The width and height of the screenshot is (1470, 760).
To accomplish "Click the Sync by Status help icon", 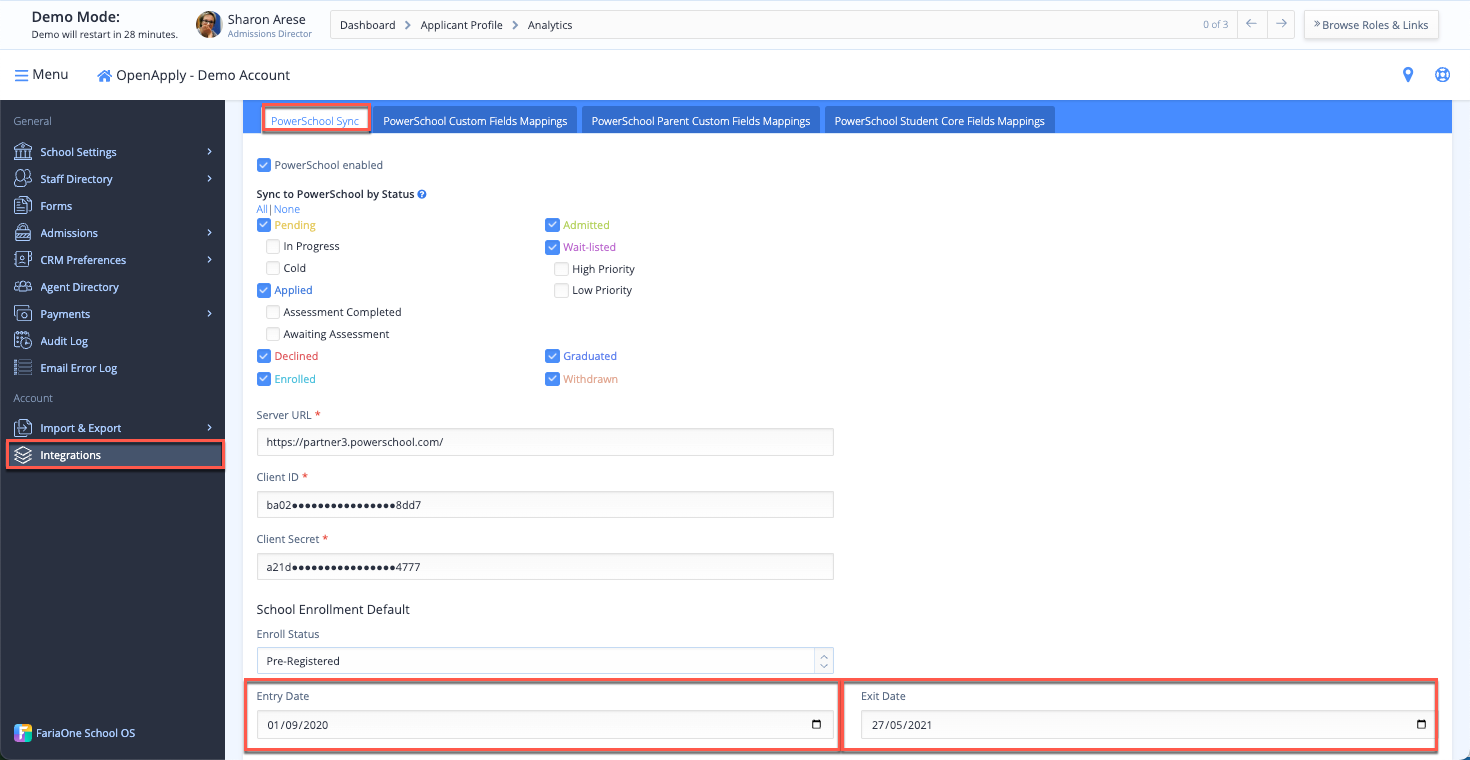I will [x=422, y=194].
